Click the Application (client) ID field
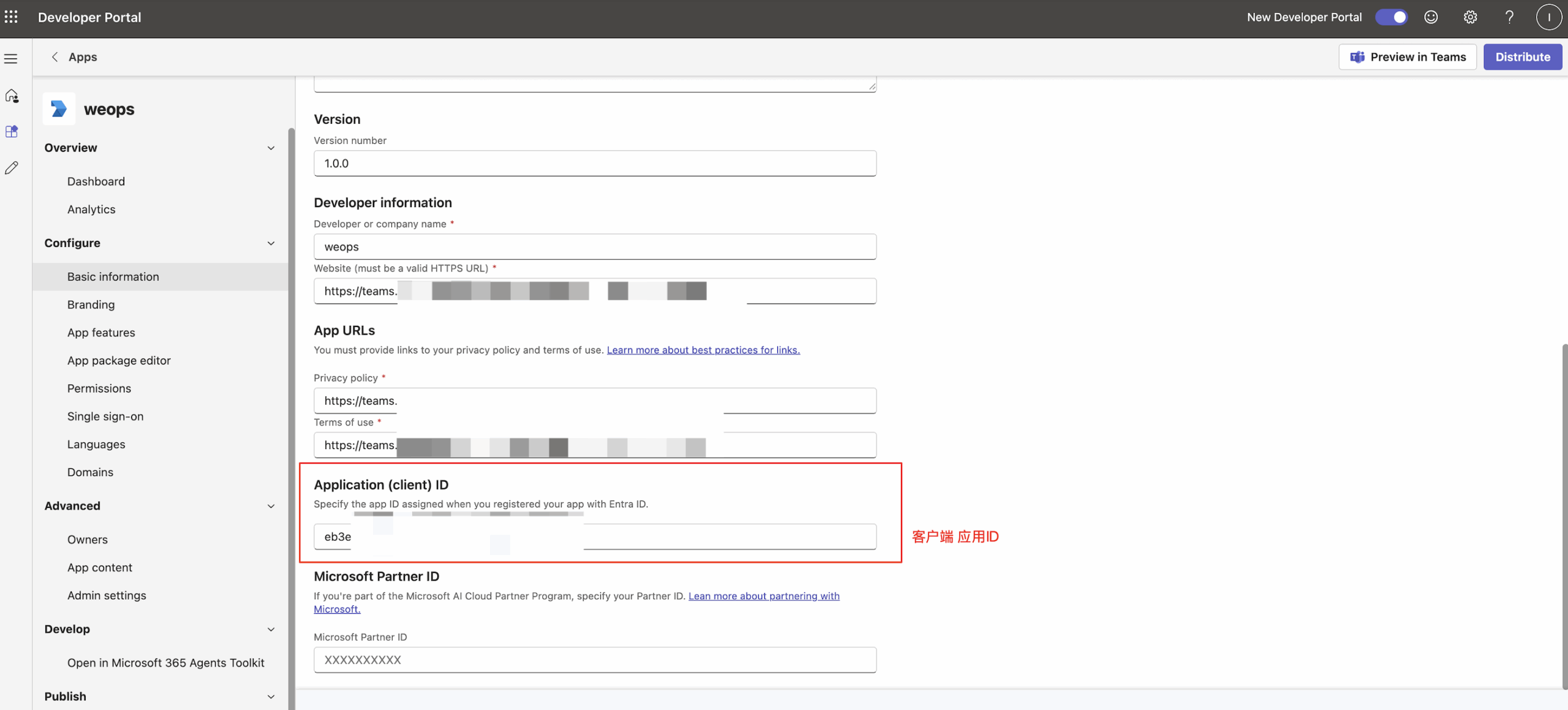Viewport: 1568px width, 710px height. click(595, 537)
